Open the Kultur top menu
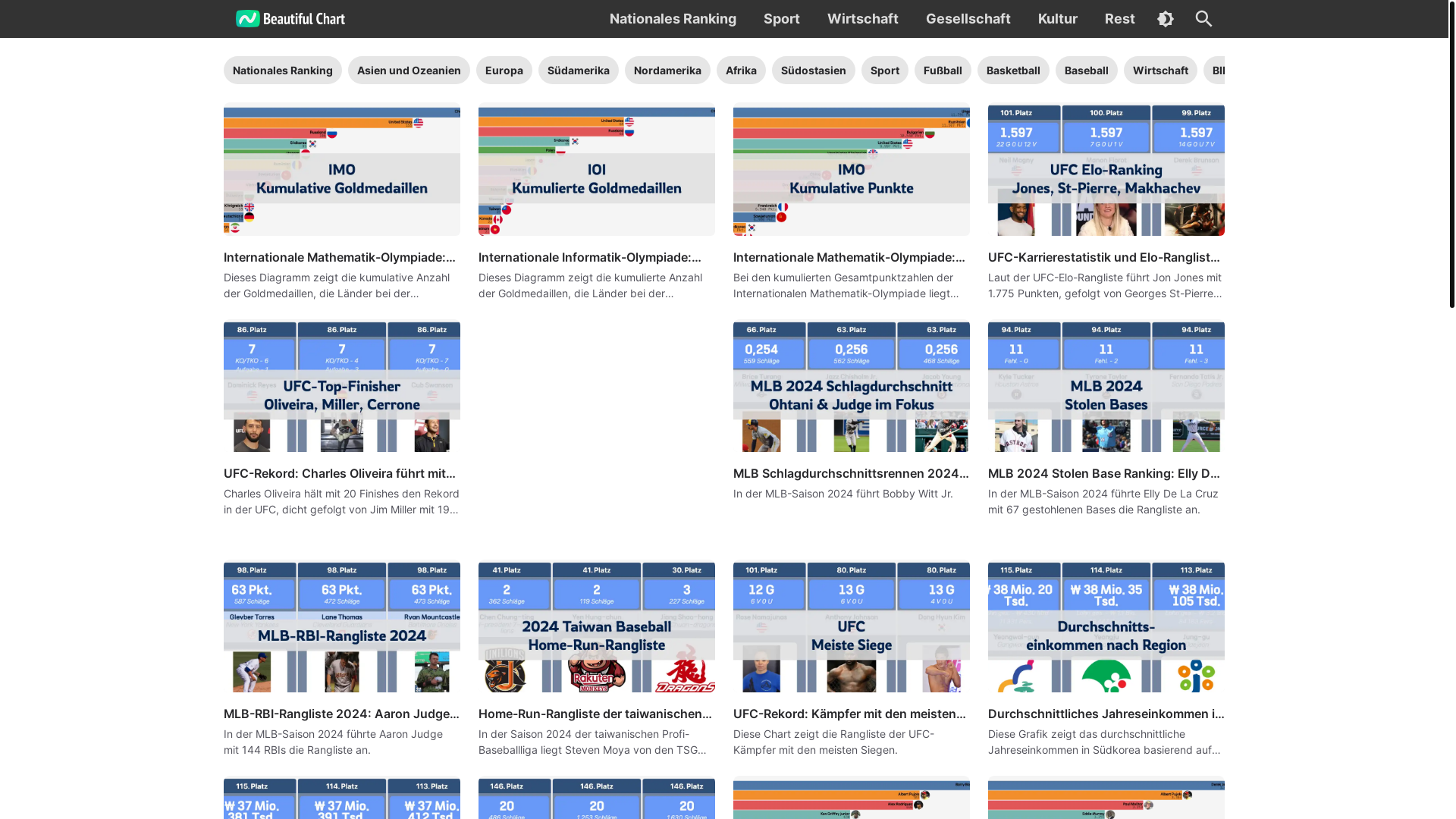This screenshot has width=1456, height=819. 1058,18
